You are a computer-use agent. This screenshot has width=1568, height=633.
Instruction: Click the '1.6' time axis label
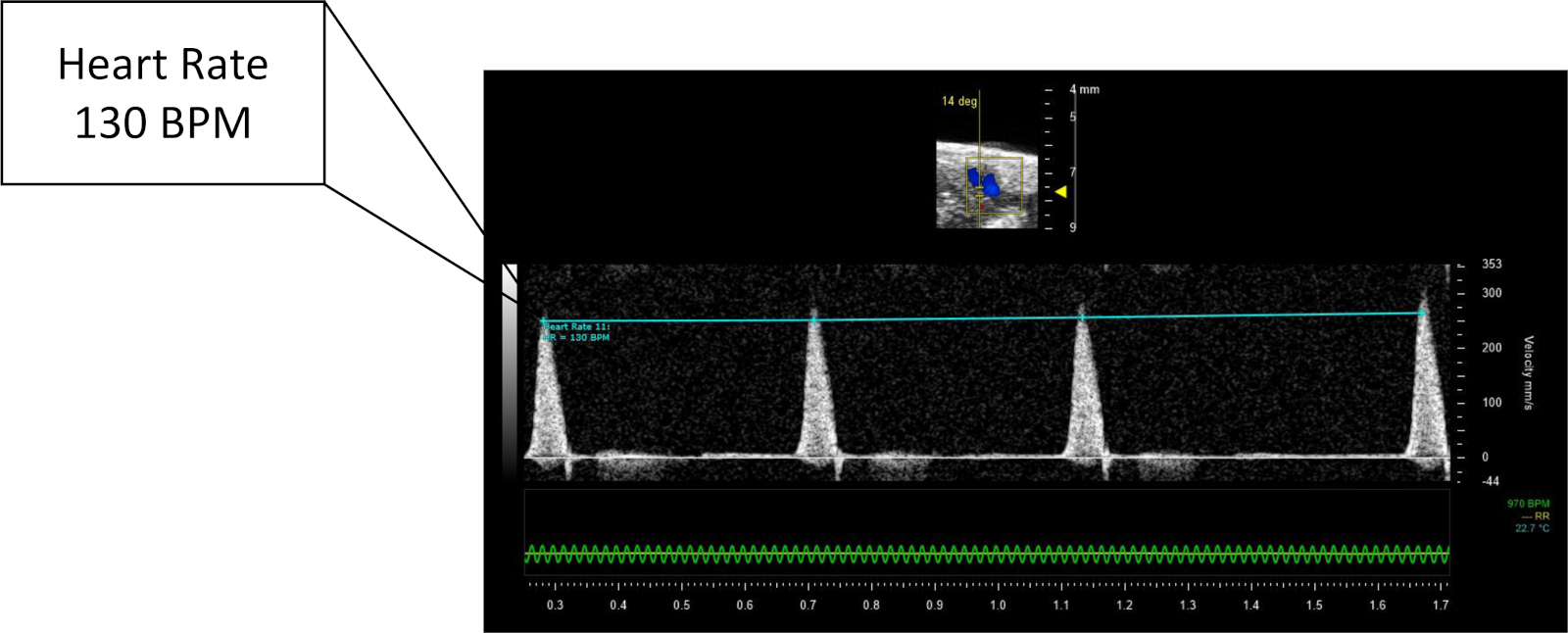pyautogui.click(x=1378, y=606)
